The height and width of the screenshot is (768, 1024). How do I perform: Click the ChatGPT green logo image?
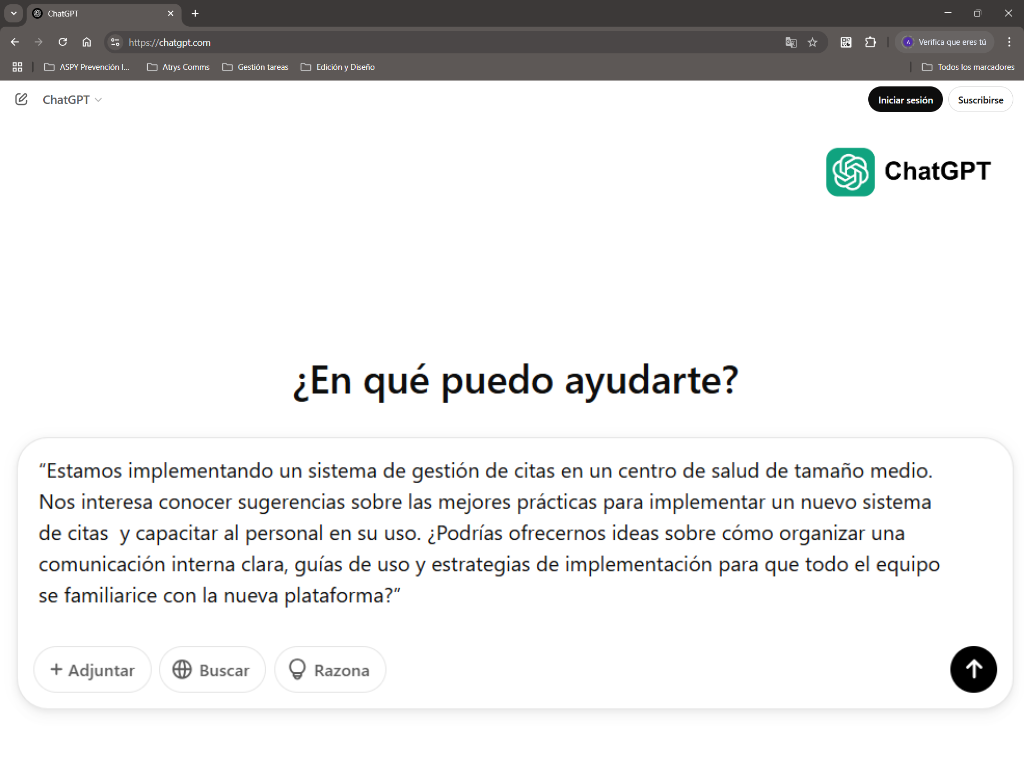850,172
